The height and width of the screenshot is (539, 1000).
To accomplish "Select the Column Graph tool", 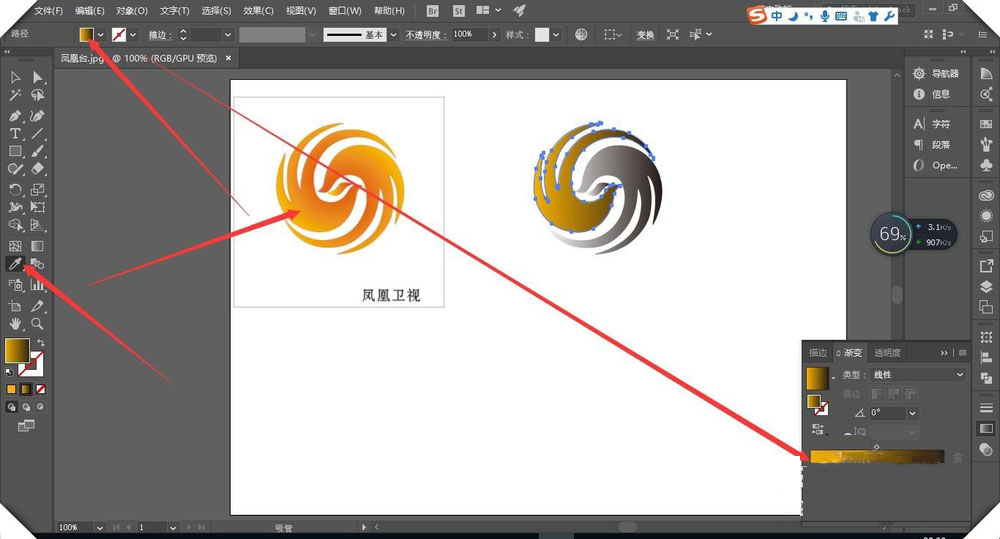I will 38,285.
